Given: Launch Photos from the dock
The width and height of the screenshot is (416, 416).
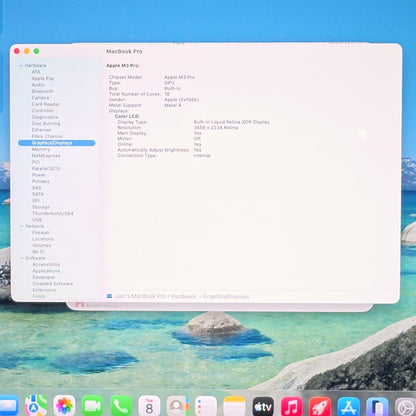Looking at the screenshot, I should pyautogui.click(x=64, y=406).
